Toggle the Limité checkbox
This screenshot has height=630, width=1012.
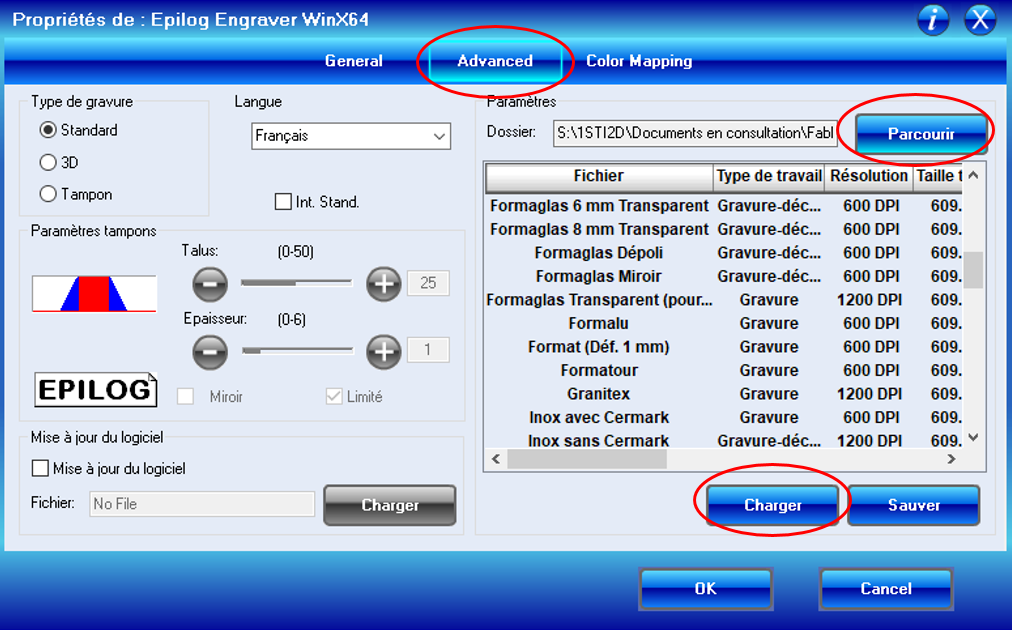[334, 396]
